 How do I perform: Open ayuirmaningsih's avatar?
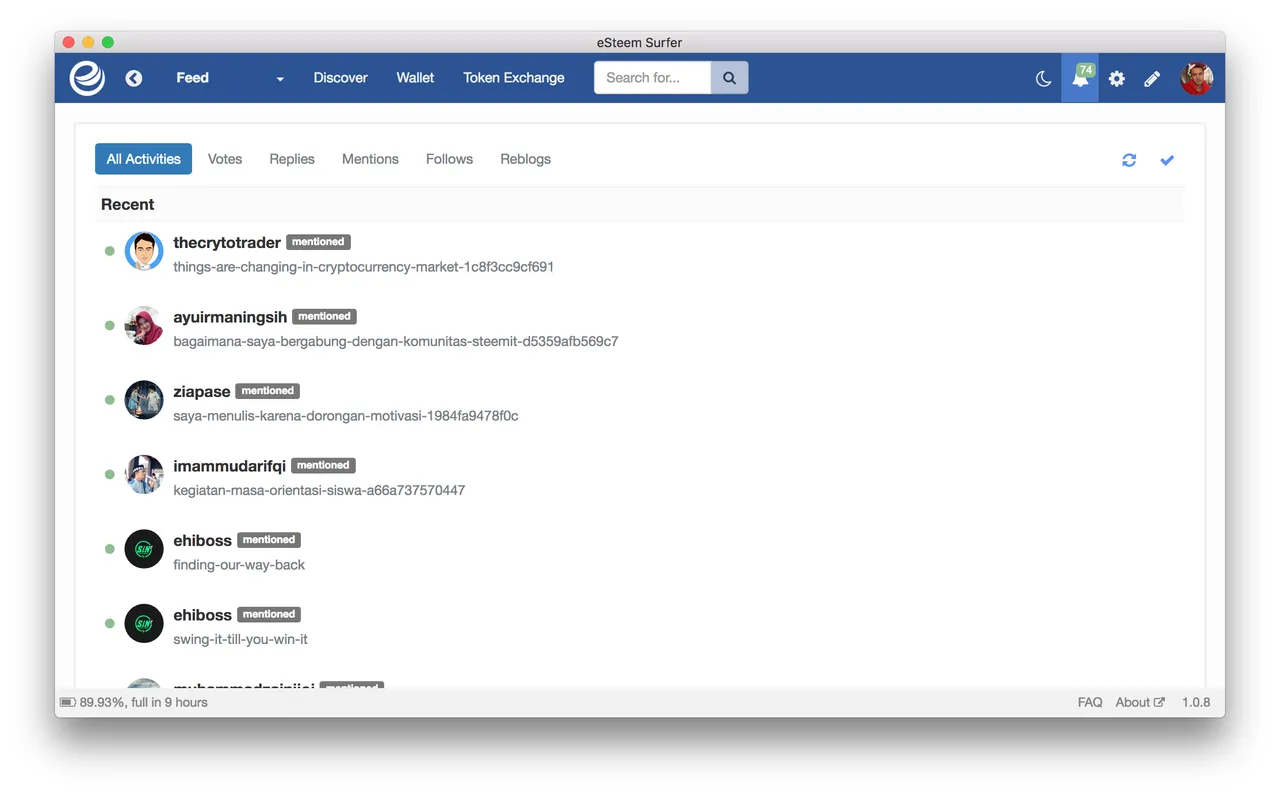144,325
